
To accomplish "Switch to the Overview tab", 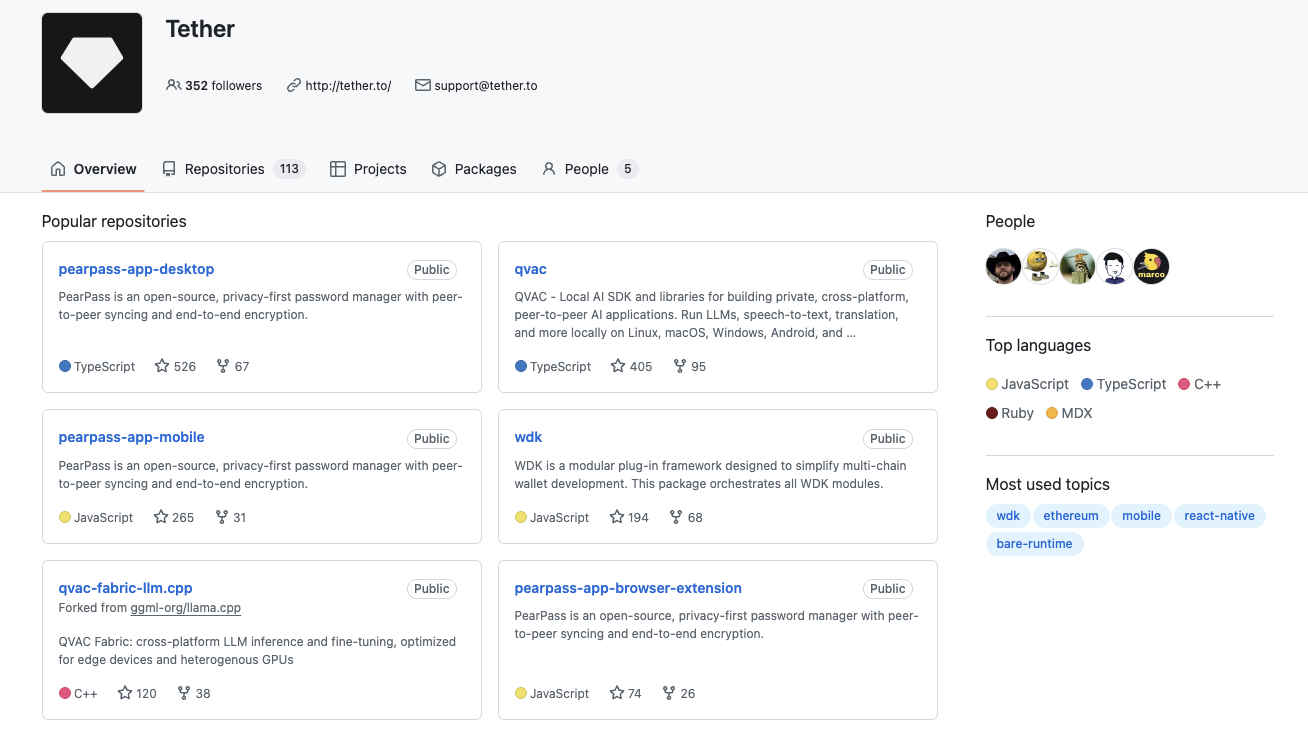I will pyautogui.click(x=93, y=169).
